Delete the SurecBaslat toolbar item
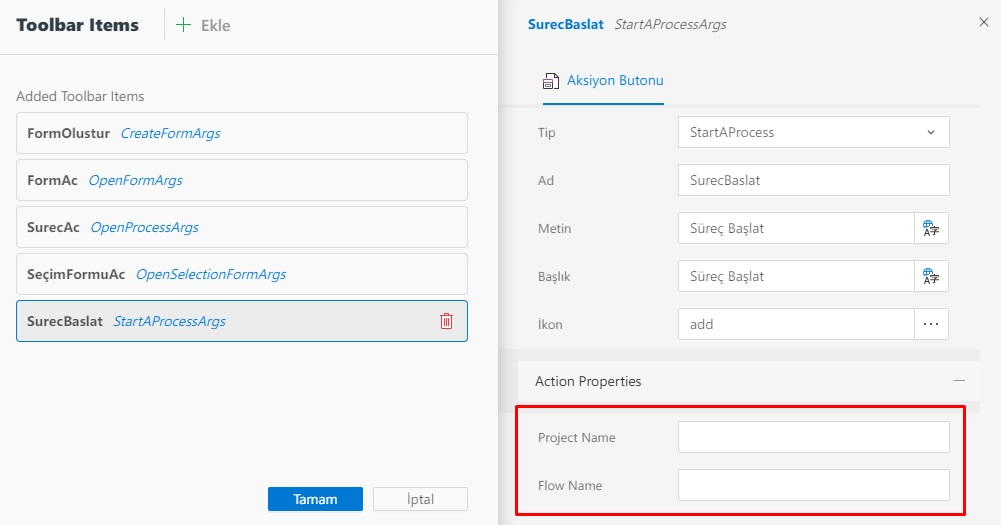 tap(446, 321)
